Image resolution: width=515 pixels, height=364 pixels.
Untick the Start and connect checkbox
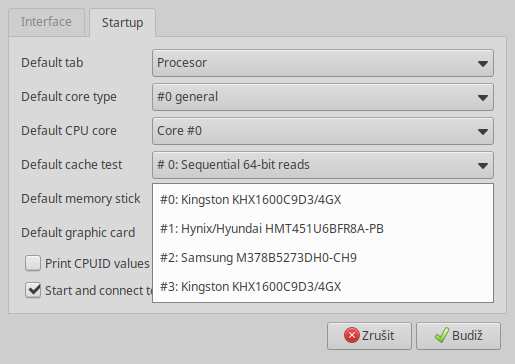point(33,290)
